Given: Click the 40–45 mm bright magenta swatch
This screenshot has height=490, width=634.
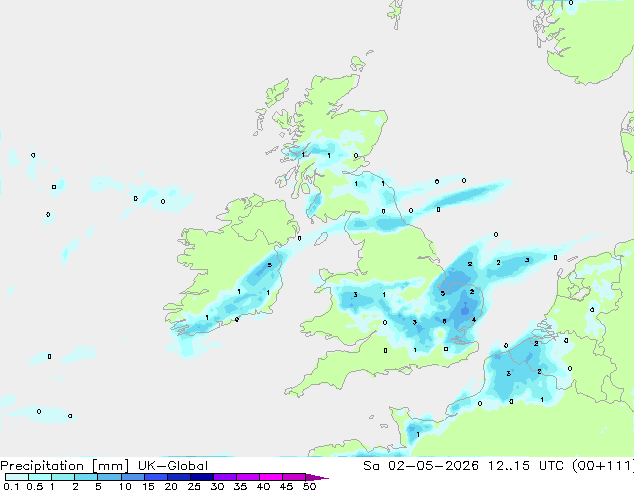Looking at the screenshot, I should pos(271,477).
